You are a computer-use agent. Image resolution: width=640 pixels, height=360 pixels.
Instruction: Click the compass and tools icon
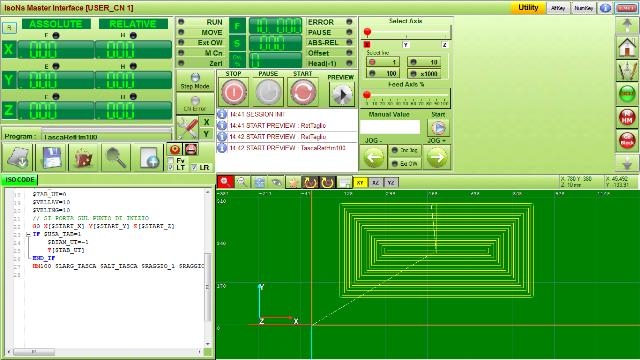pyautogui.click(x=627, y=71)
